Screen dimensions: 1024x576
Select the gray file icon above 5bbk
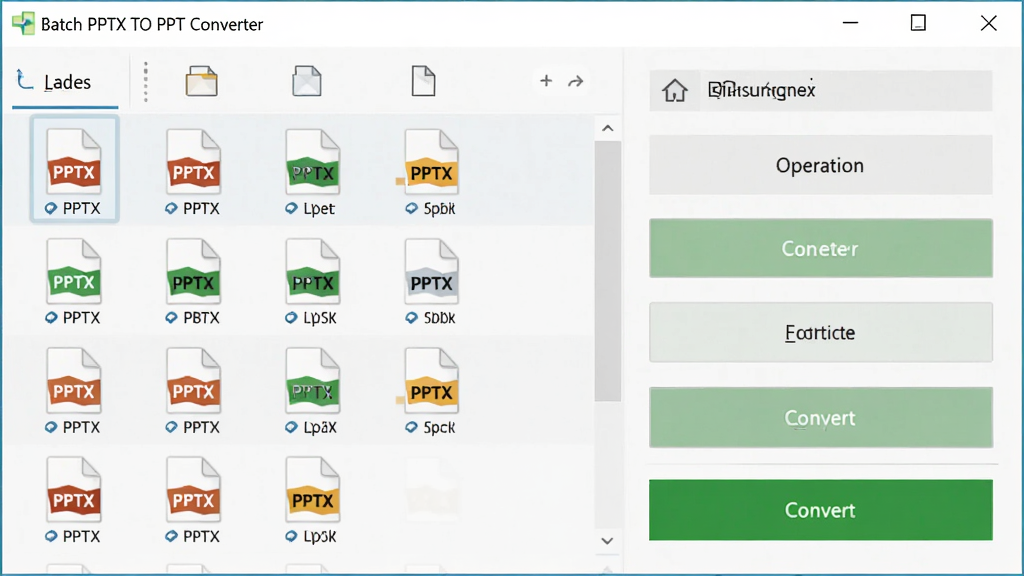(432, 271)
